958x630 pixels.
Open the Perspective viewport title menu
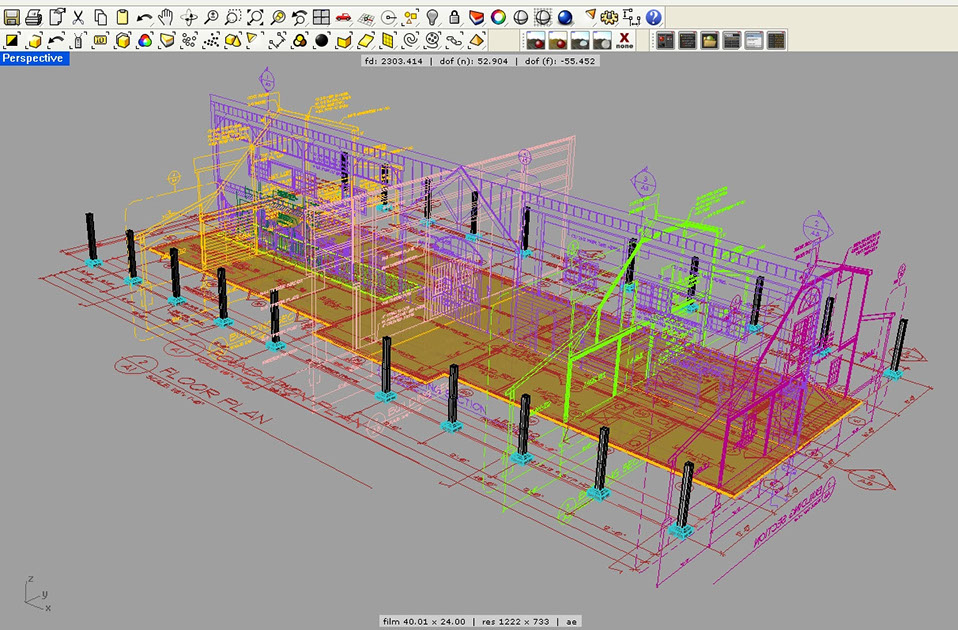pos(33,59)
